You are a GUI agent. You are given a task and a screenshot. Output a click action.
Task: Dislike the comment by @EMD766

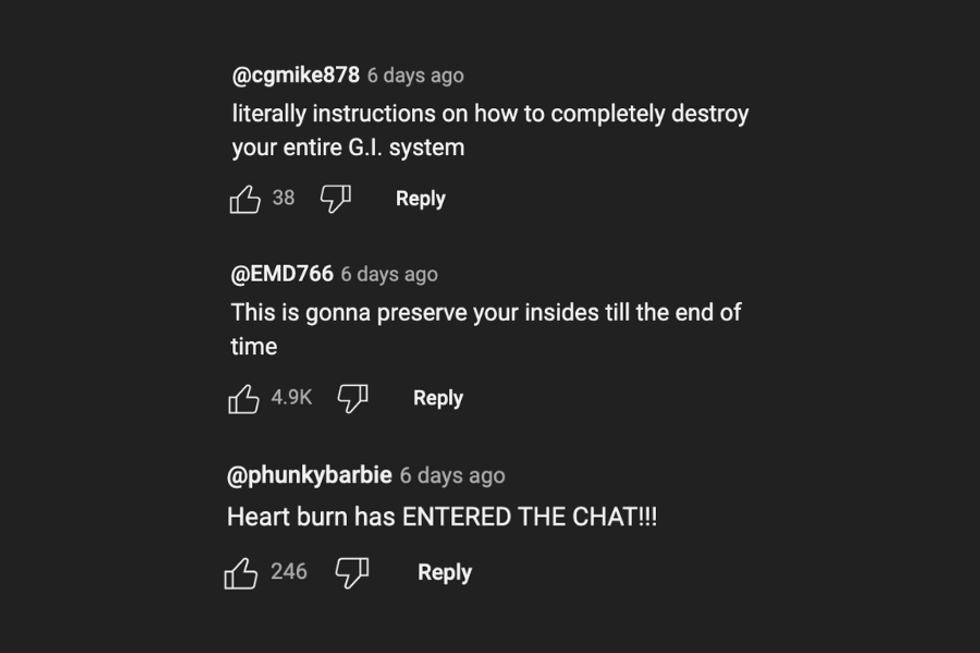point(352,399)
